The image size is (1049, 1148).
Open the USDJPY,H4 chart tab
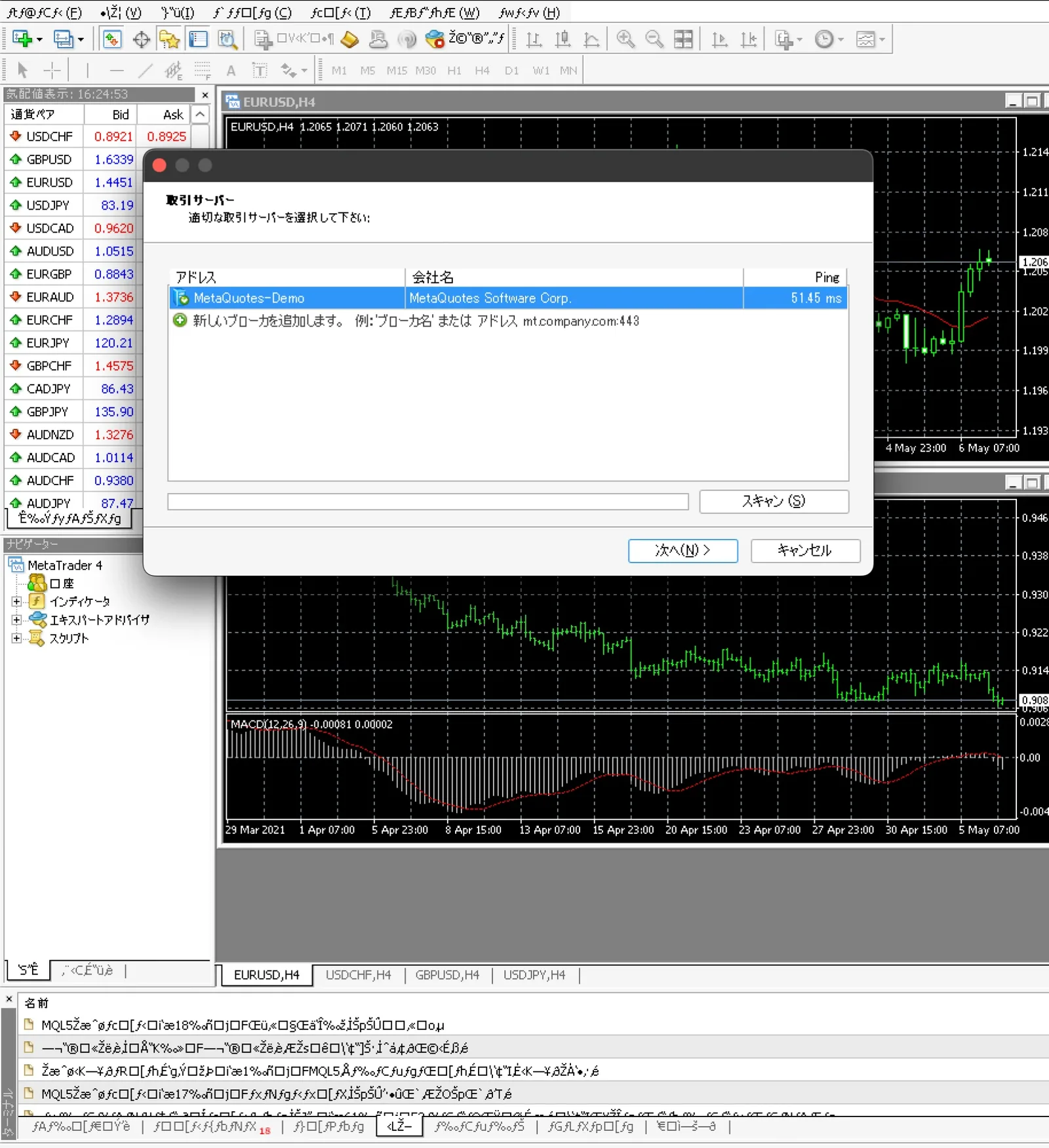coord(534,975)
